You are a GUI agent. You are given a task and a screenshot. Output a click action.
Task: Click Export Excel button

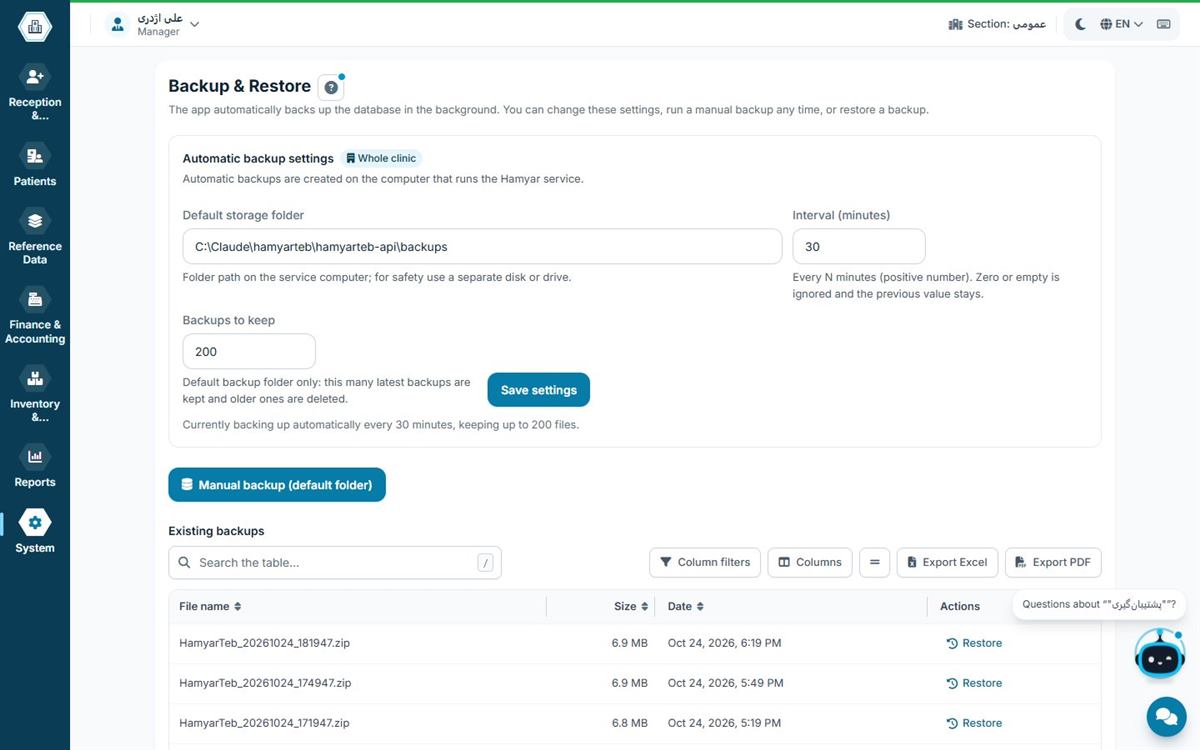pos(947,562)
